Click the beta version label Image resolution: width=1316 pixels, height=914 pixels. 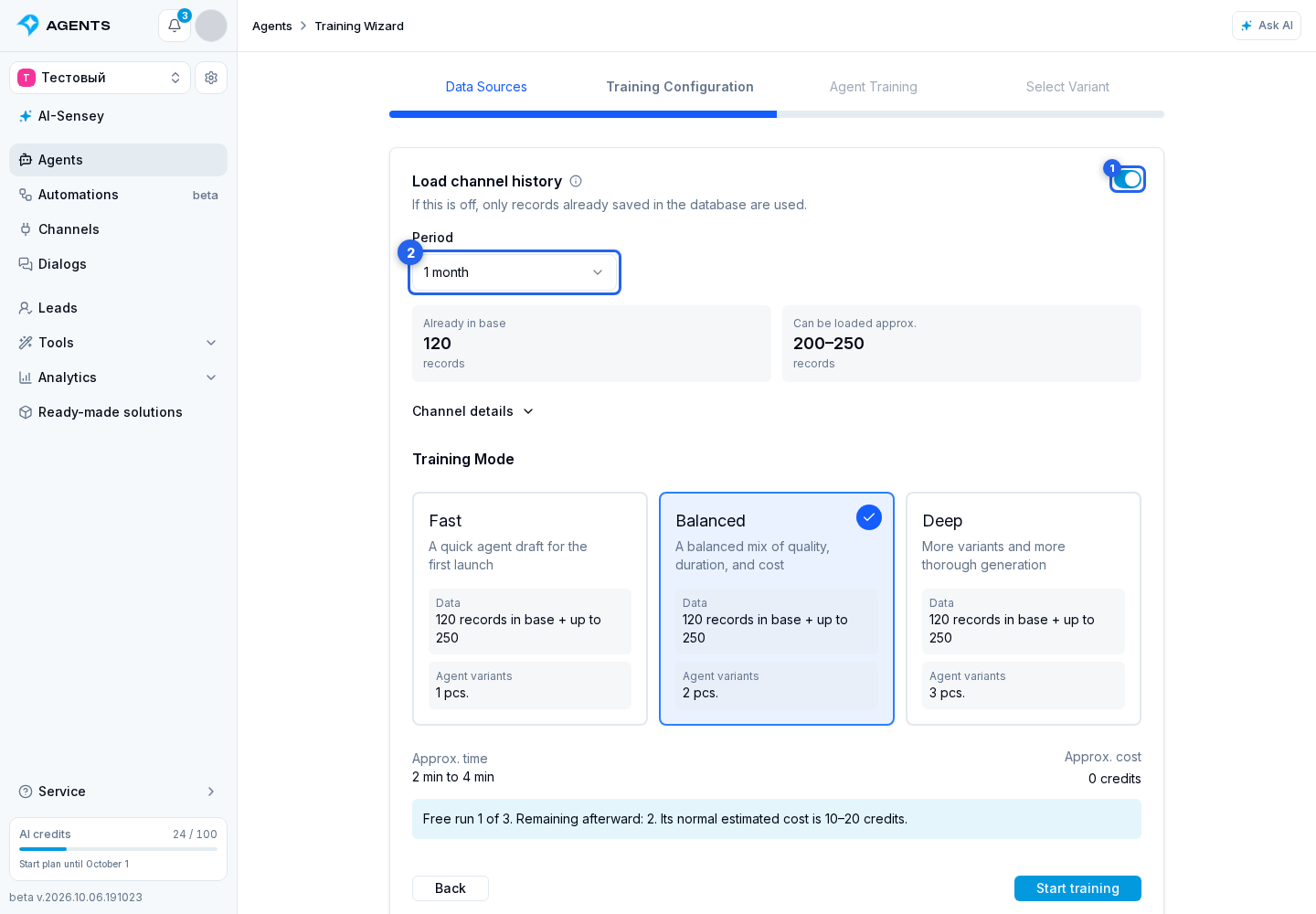[76, 898]
